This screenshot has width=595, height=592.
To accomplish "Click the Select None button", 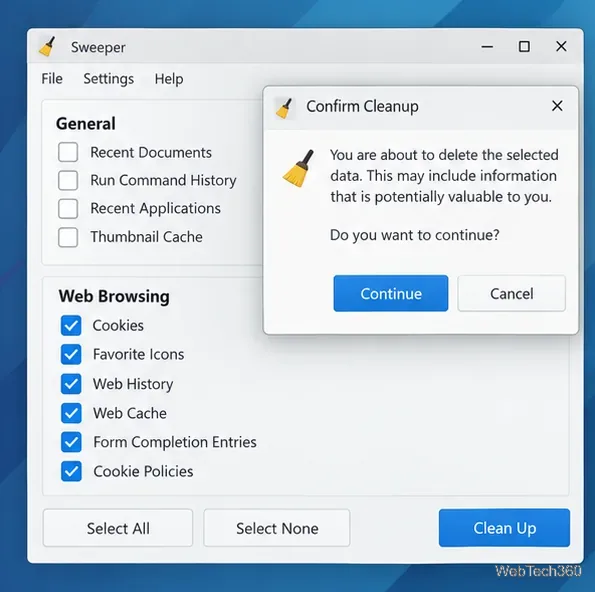I will [x=277, y=528].
